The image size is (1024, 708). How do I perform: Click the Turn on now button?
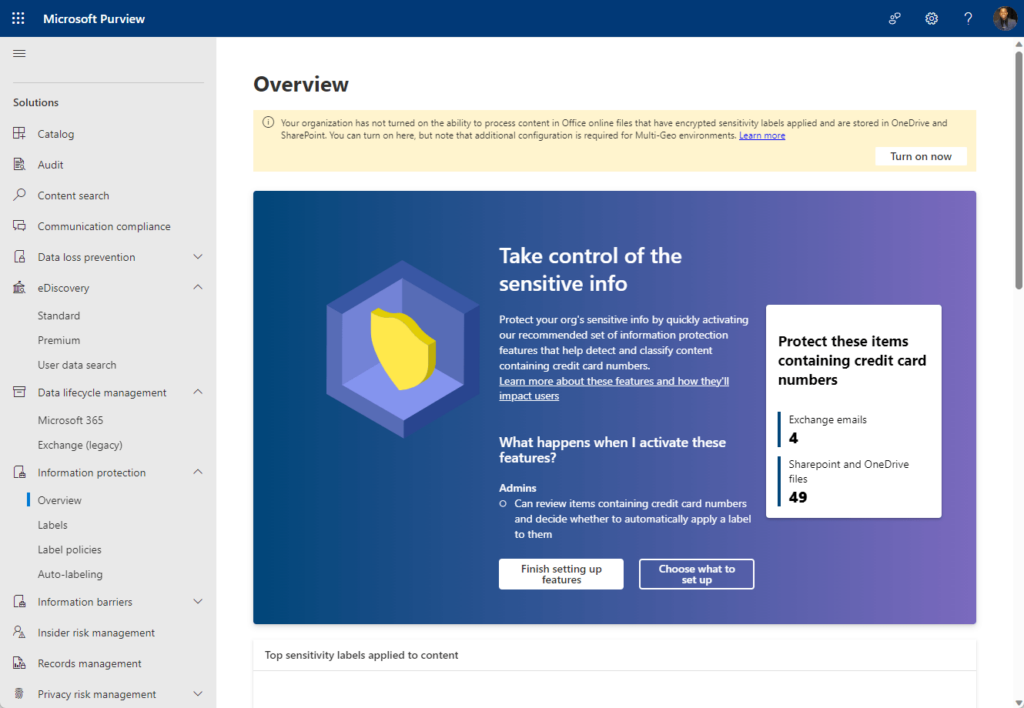pyautogui.click(x=921, y=156)
